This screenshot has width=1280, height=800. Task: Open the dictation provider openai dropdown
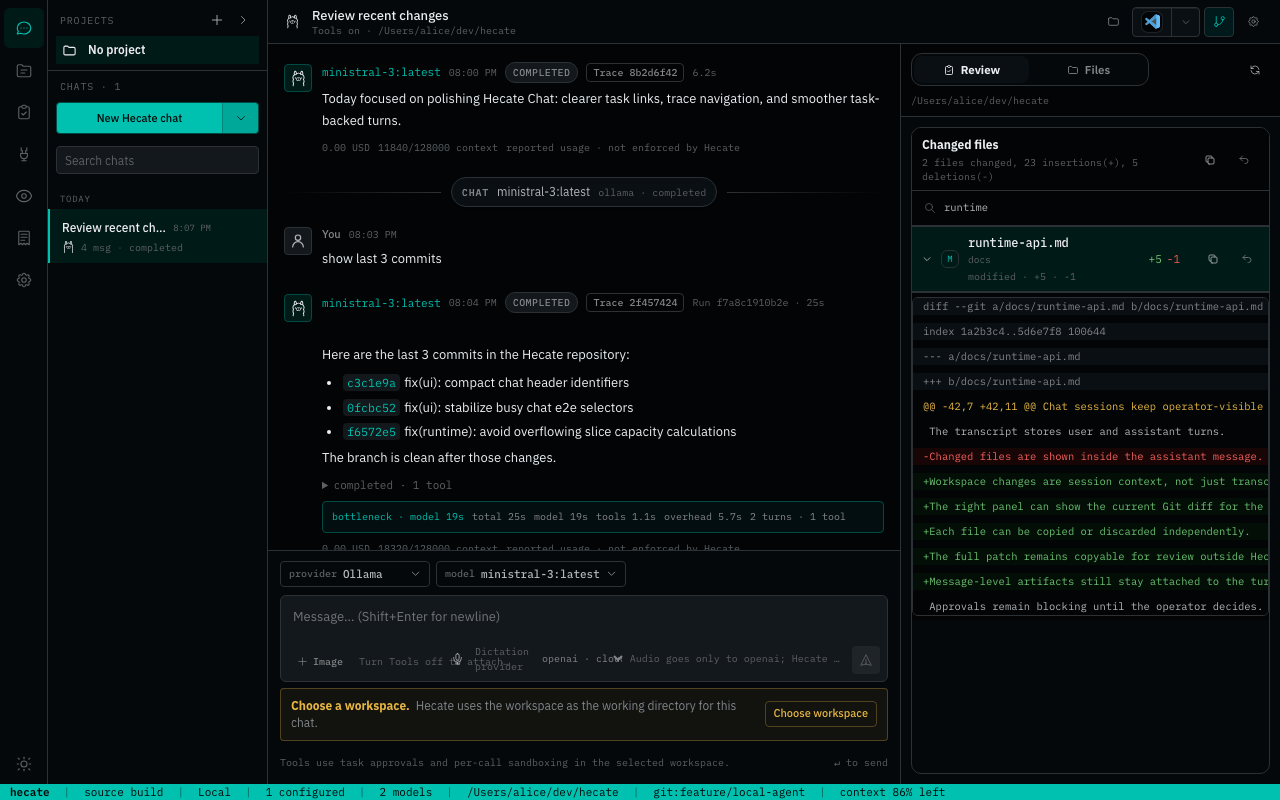click(x=582, y=659)
